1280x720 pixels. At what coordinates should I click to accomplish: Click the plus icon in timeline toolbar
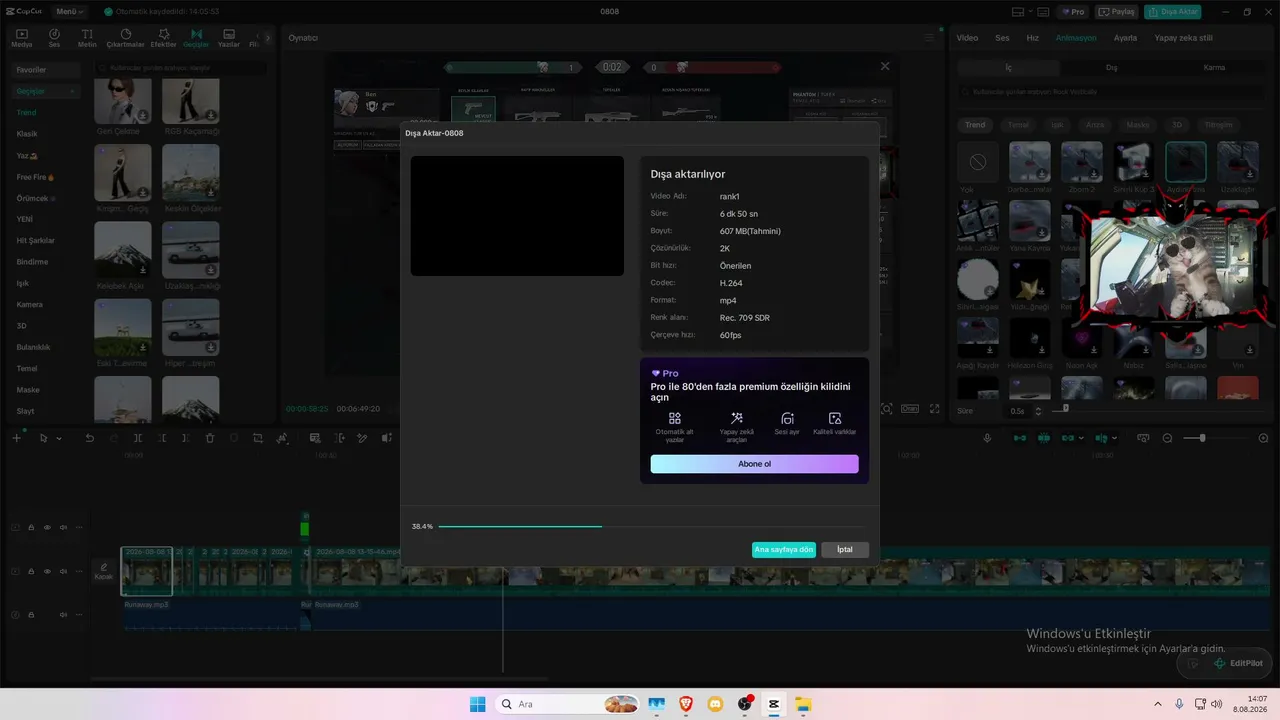[17, 438]
